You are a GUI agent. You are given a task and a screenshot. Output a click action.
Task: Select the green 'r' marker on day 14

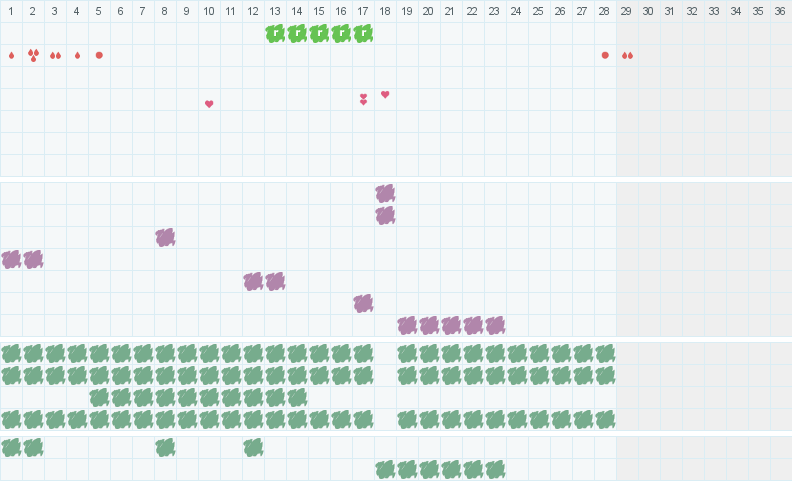[x=297, y=34]
